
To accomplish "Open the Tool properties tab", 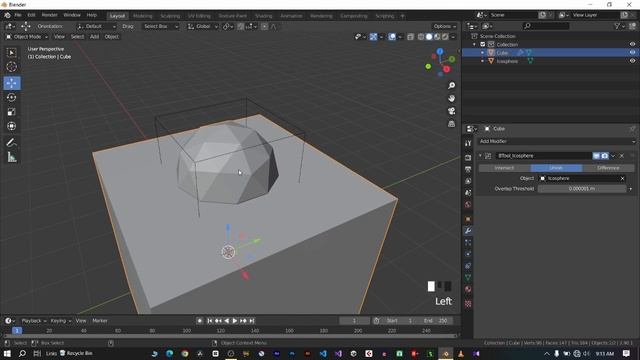I will point(468,143).
